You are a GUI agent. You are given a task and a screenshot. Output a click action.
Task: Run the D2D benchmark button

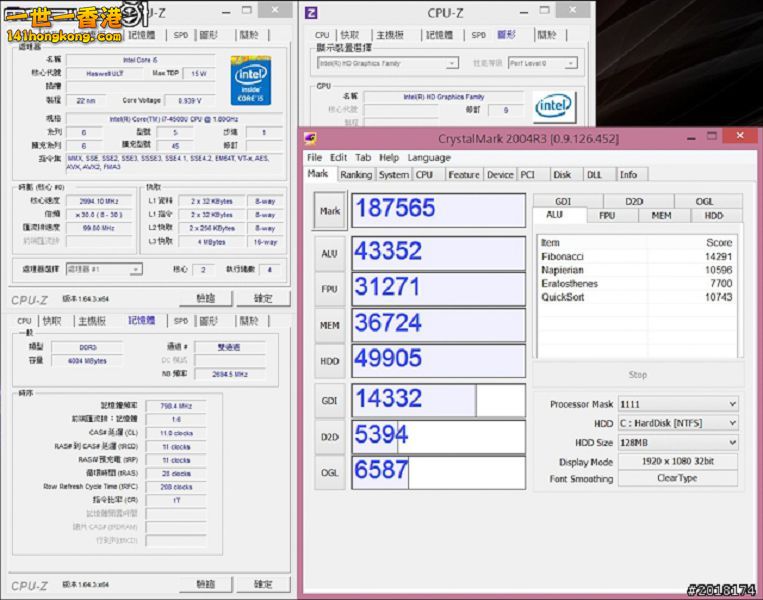pyautogui.click(x=330, y=437)
